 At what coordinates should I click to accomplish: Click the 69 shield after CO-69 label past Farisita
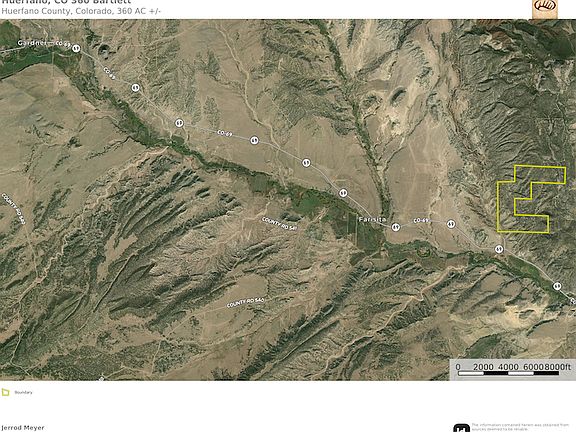[x=451, y=224]
